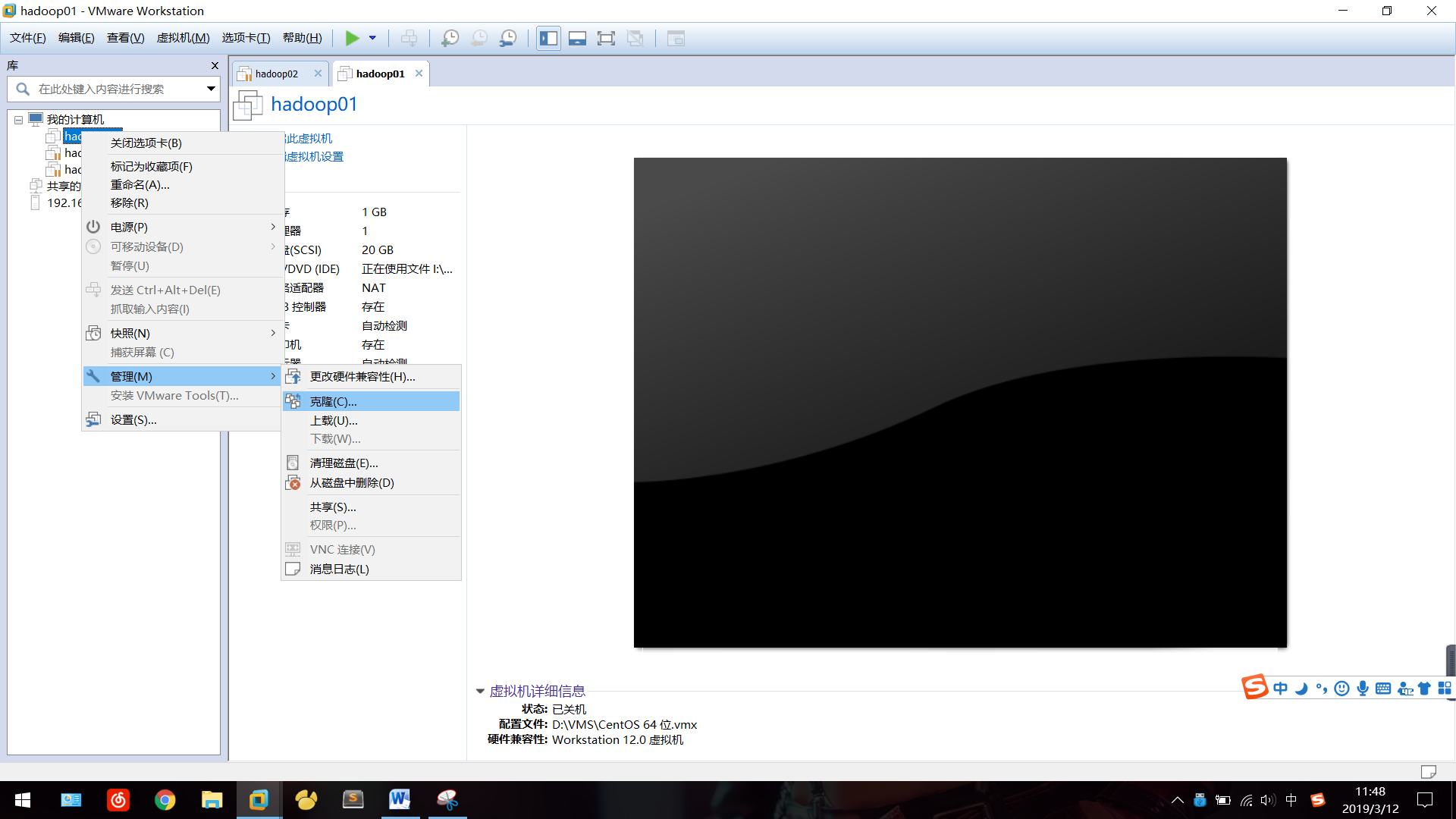Select 清理磁盘(E)... in the submenu
The height and width of the screenshot is (819, 1456).
[372, 463]
